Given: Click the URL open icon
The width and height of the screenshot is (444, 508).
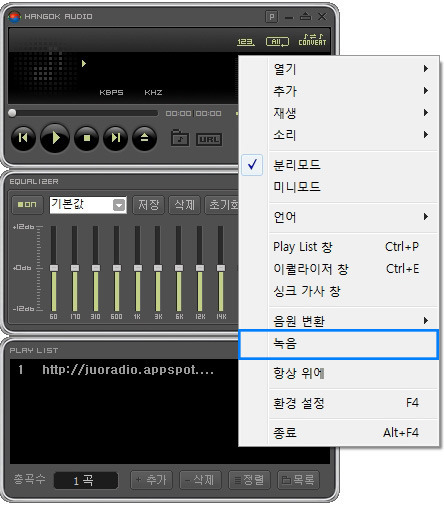Looking at the screenshot, I should (209, 139).
